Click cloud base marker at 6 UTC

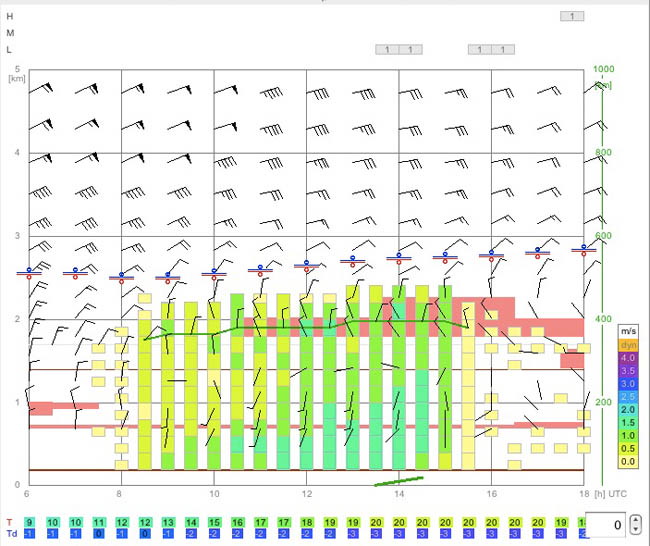(29, 273)
